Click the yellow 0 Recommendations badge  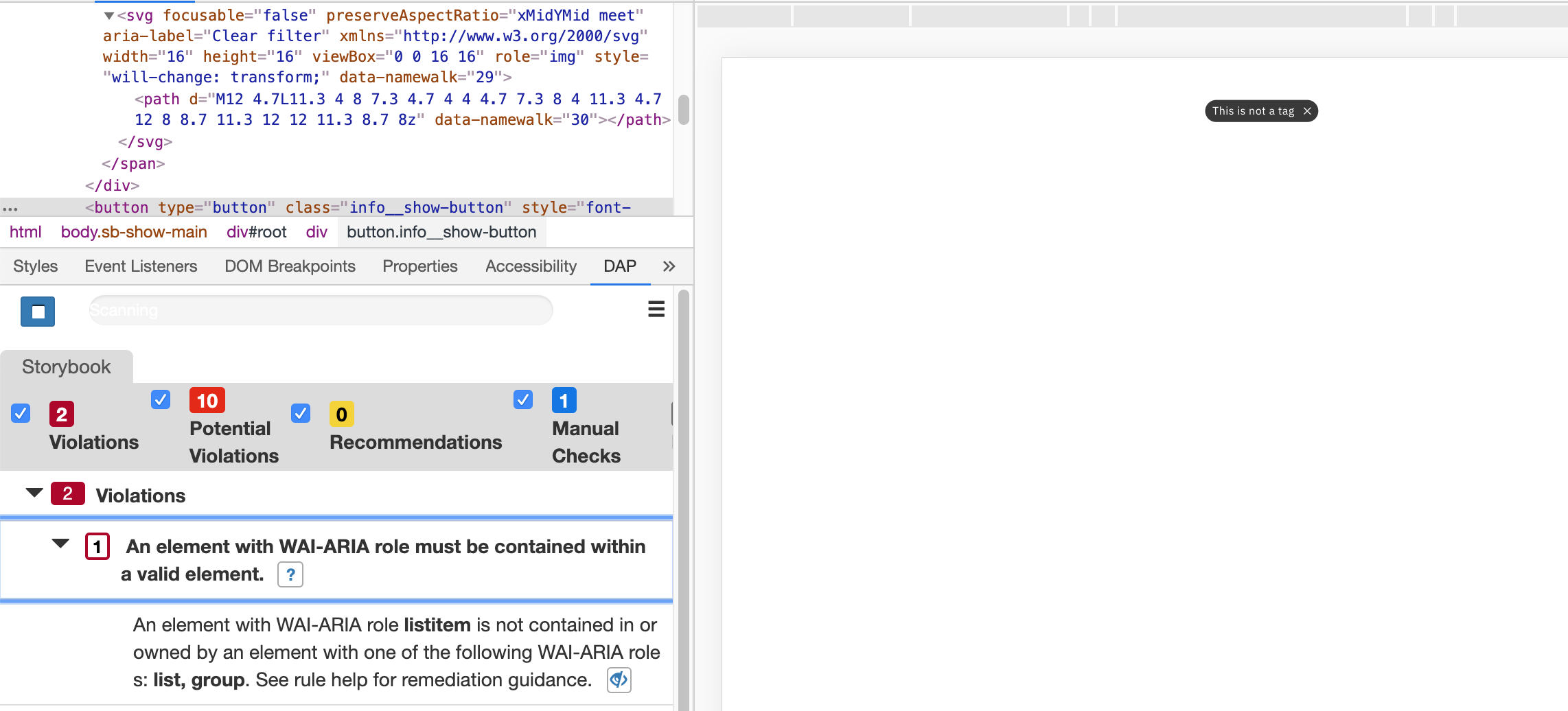point(341,414)
